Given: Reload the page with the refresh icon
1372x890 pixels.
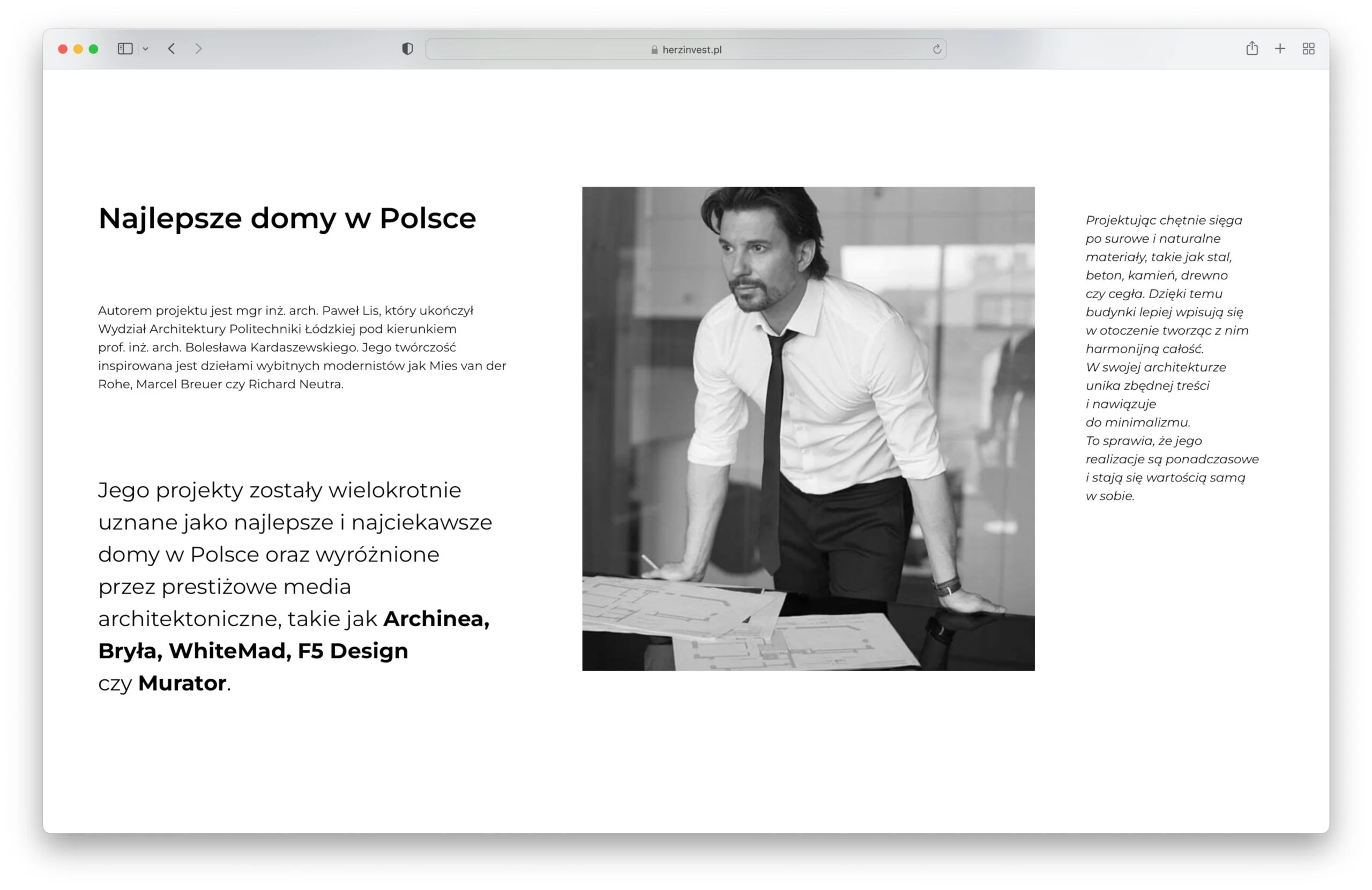Looking at the screenshot, I should pos(937,50).
